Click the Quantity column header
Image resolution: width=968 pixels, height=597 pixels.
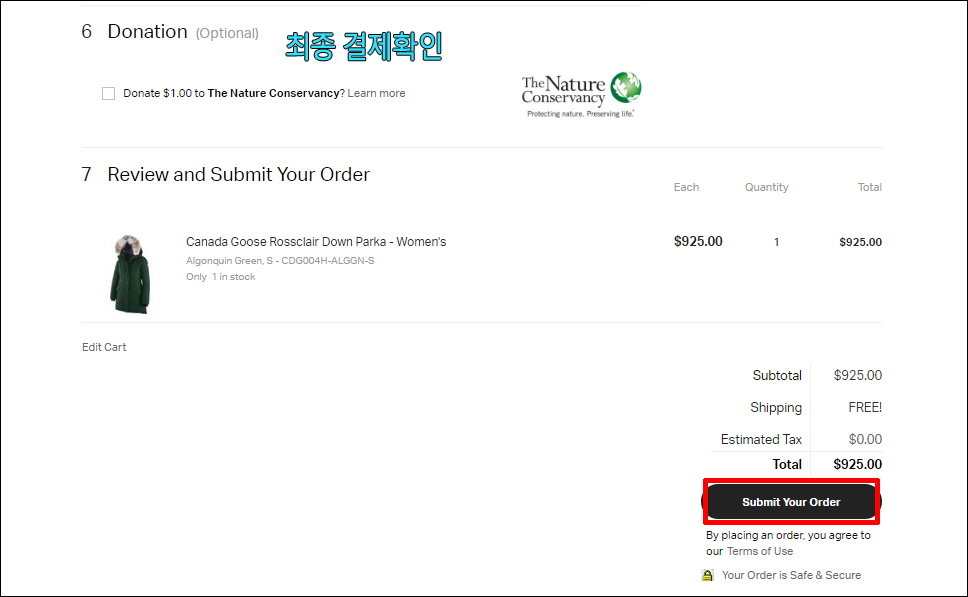click(766, 187)
